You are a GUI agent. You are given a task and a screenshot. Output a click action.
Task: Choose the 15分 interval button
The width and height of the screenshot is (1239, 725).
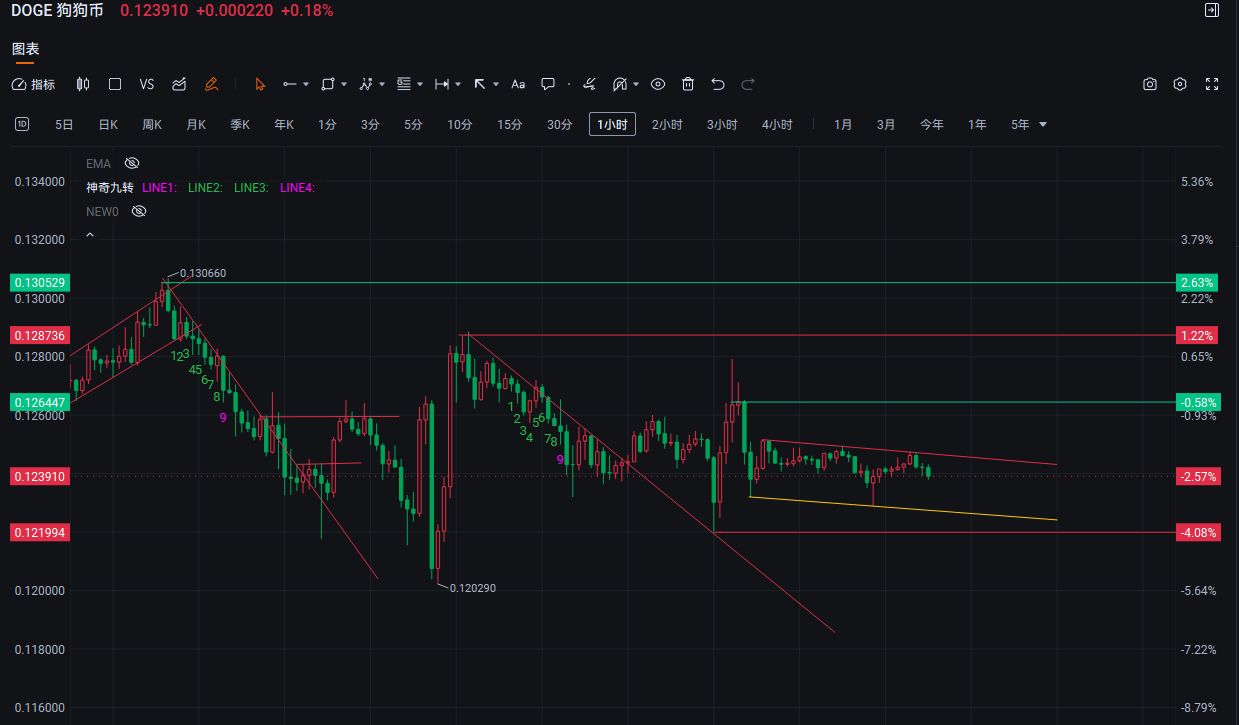[x=509, y=125]
